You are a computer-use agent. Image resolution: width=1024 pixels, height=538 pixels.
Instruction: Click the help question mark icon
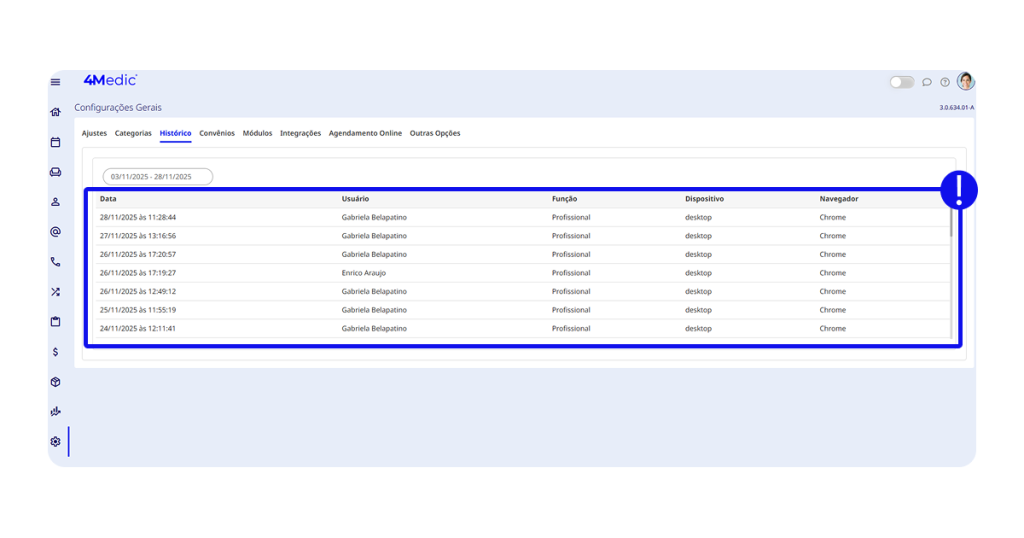click(945, 82)
